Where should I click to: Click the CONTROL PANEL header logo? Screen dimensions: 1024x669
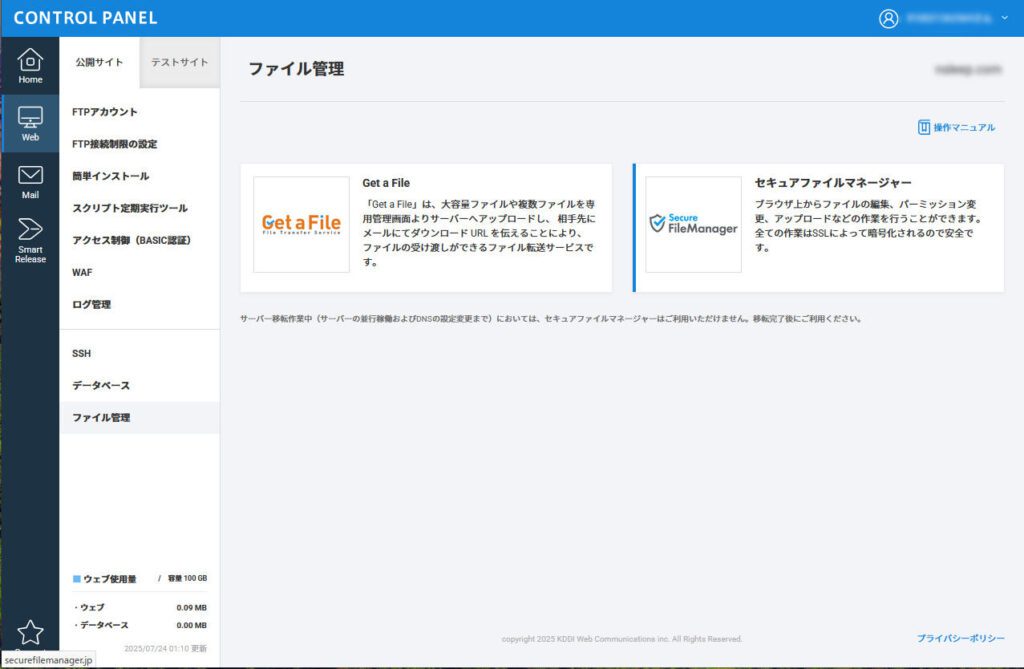coord(86,18)
